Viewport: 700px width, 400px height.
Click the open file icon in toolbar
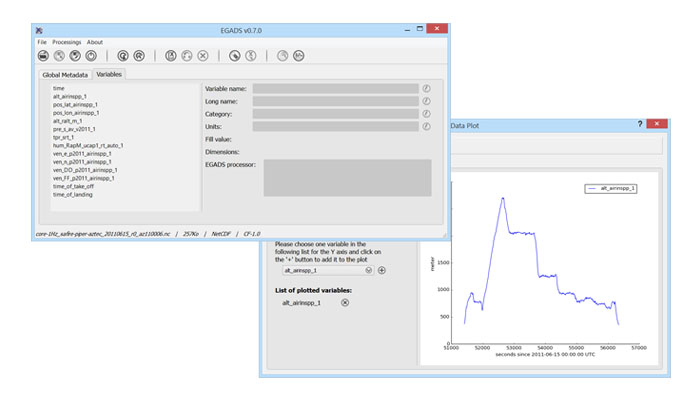pos(44,56)
